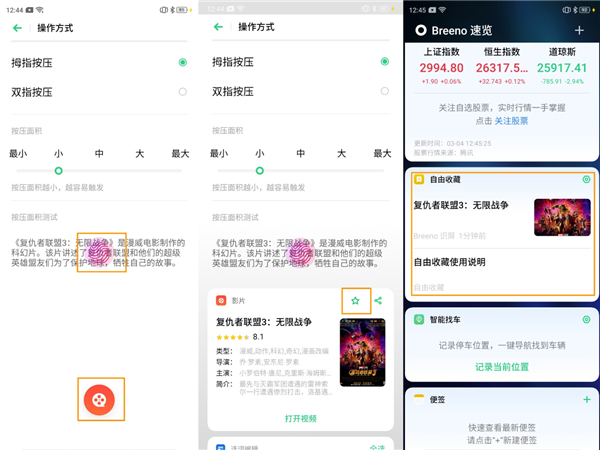600x450 pixels.
Task: Set press area slider to 最大 in left screen
Action: click(180, 171)
